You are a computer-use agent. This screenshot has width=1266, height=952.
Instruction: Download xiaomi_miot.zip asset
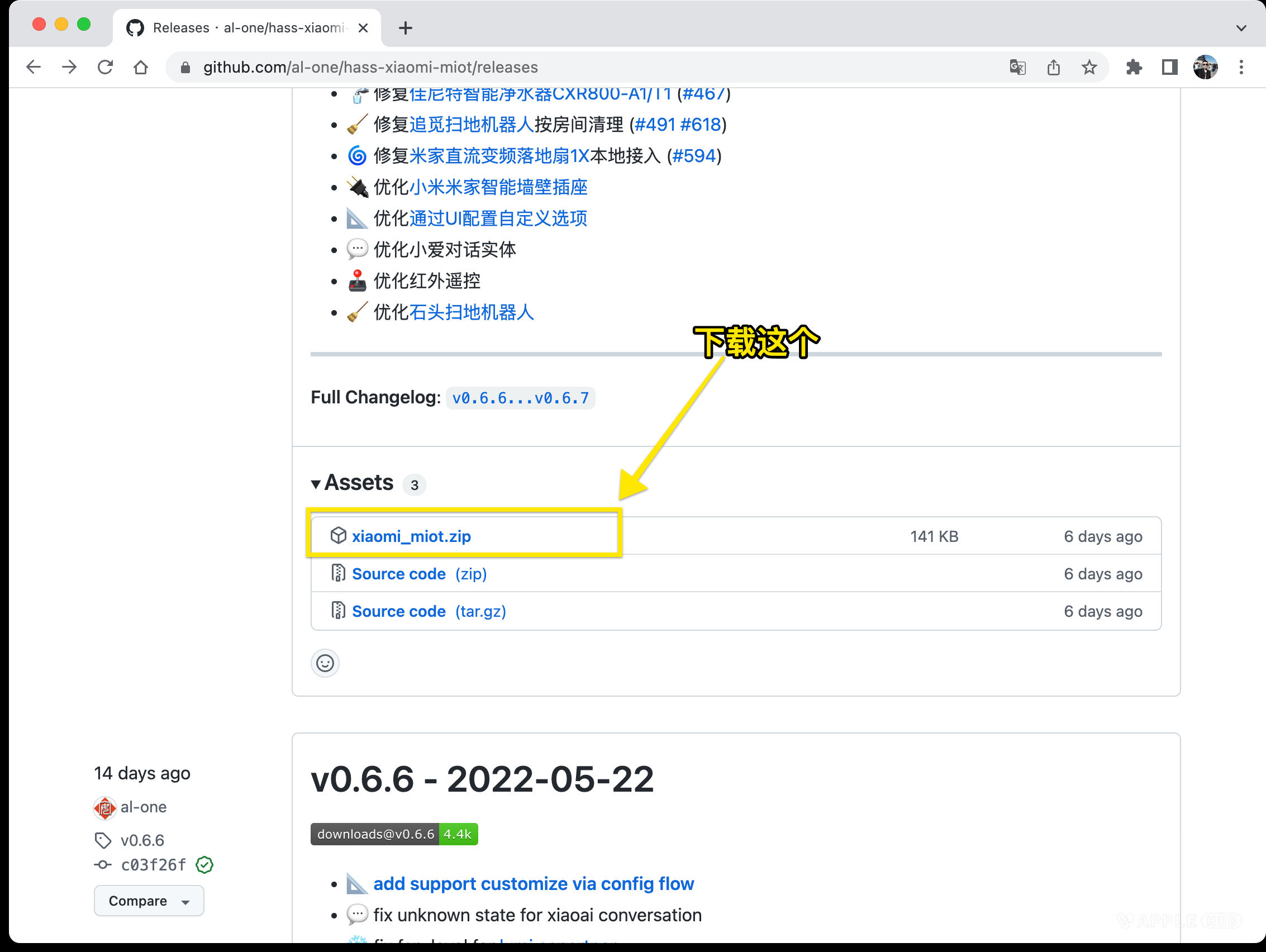point(411,536)
